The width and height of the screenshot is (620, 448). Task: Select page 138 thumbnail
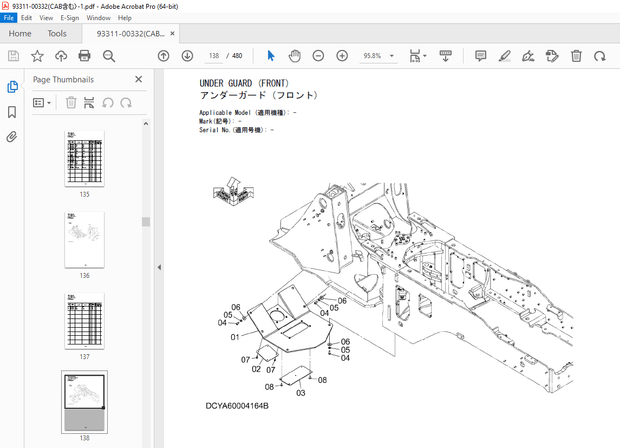click(x=85, y=402)
